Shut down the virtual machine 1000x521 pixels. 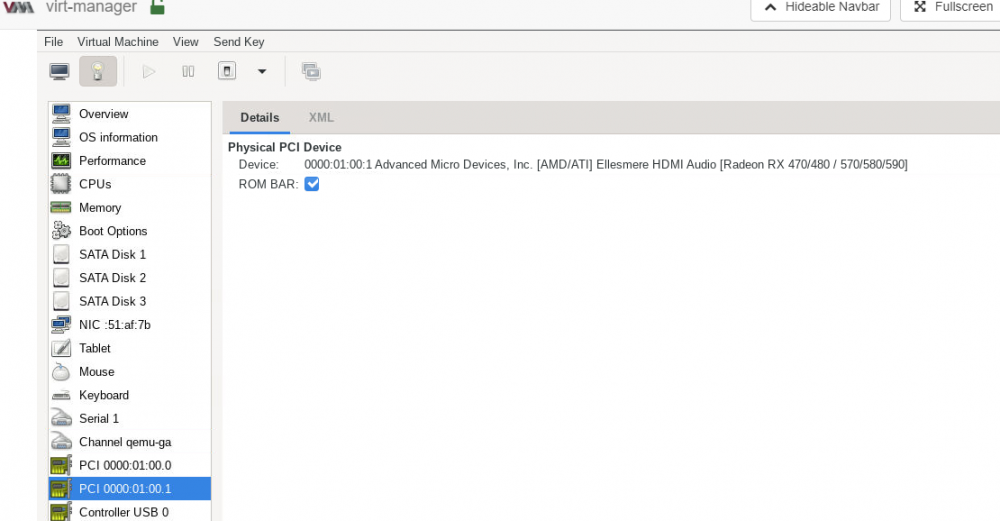227,71
